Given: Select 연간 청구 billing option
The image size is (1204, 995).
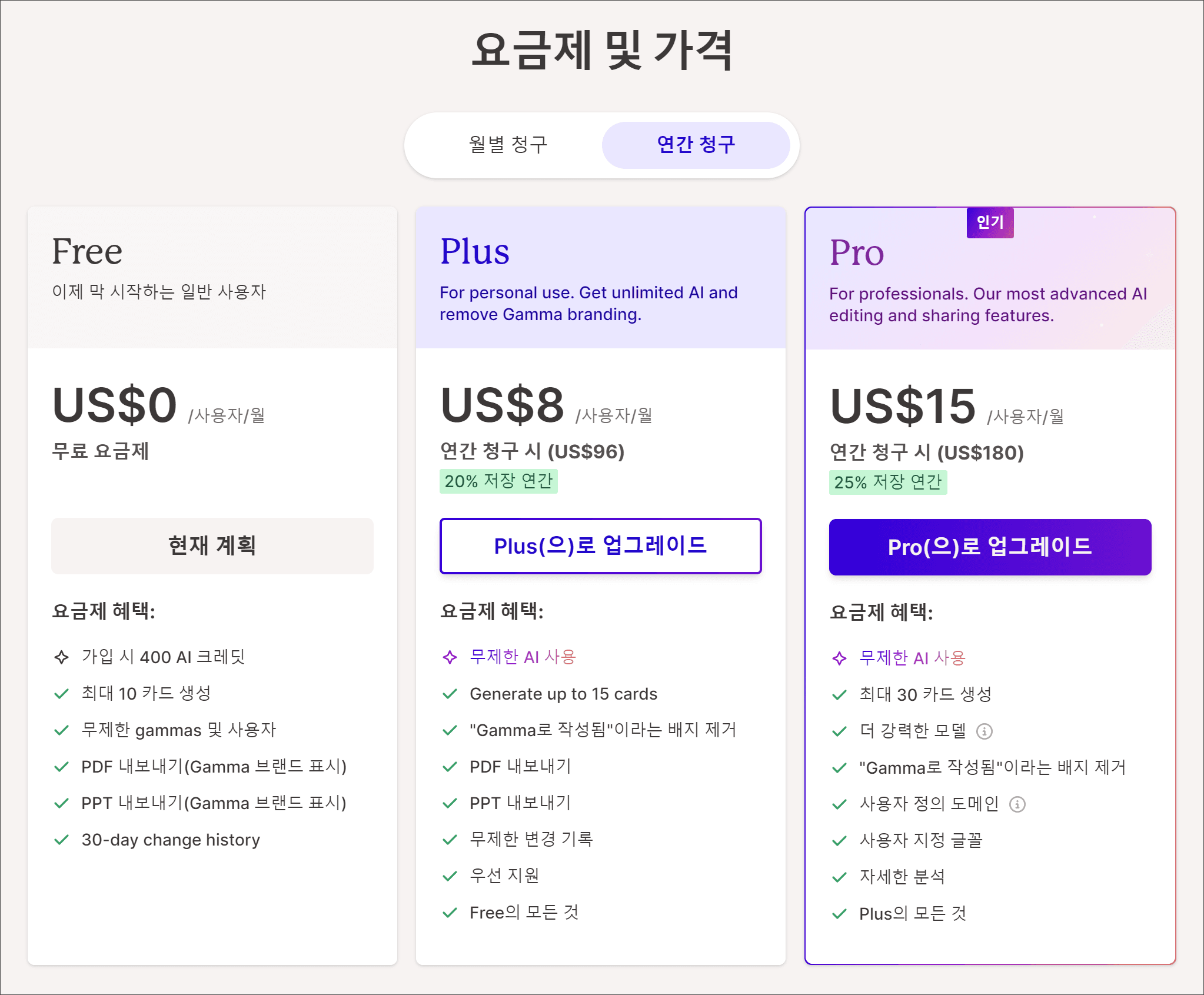Looking at the screenshot, I should coord(696,145).
